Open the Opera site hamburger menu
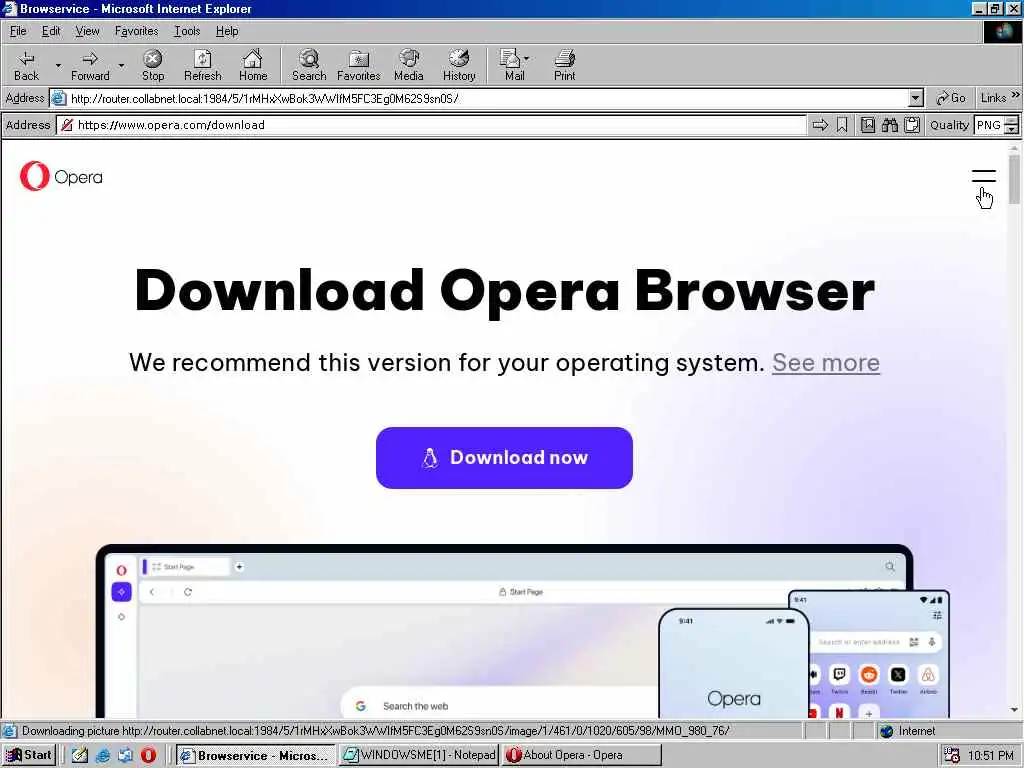 (x=984, y=176)
